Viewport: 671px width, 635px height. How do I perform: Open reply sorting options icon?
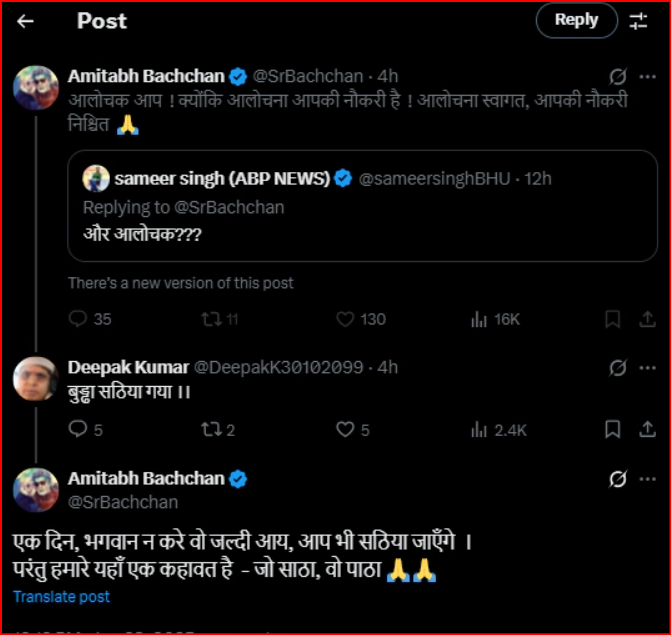638,21
